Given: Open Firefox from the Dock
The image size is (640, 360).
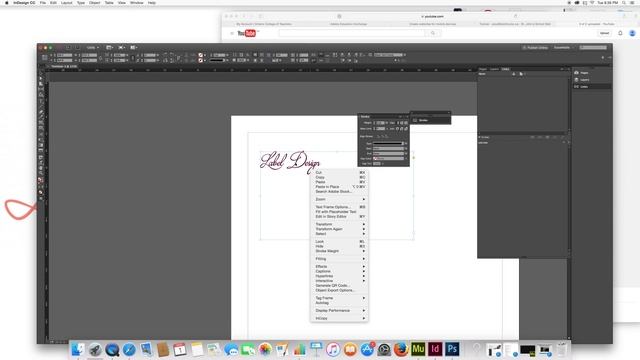Looking at the screenshot, I should click(x=401, y=349).
